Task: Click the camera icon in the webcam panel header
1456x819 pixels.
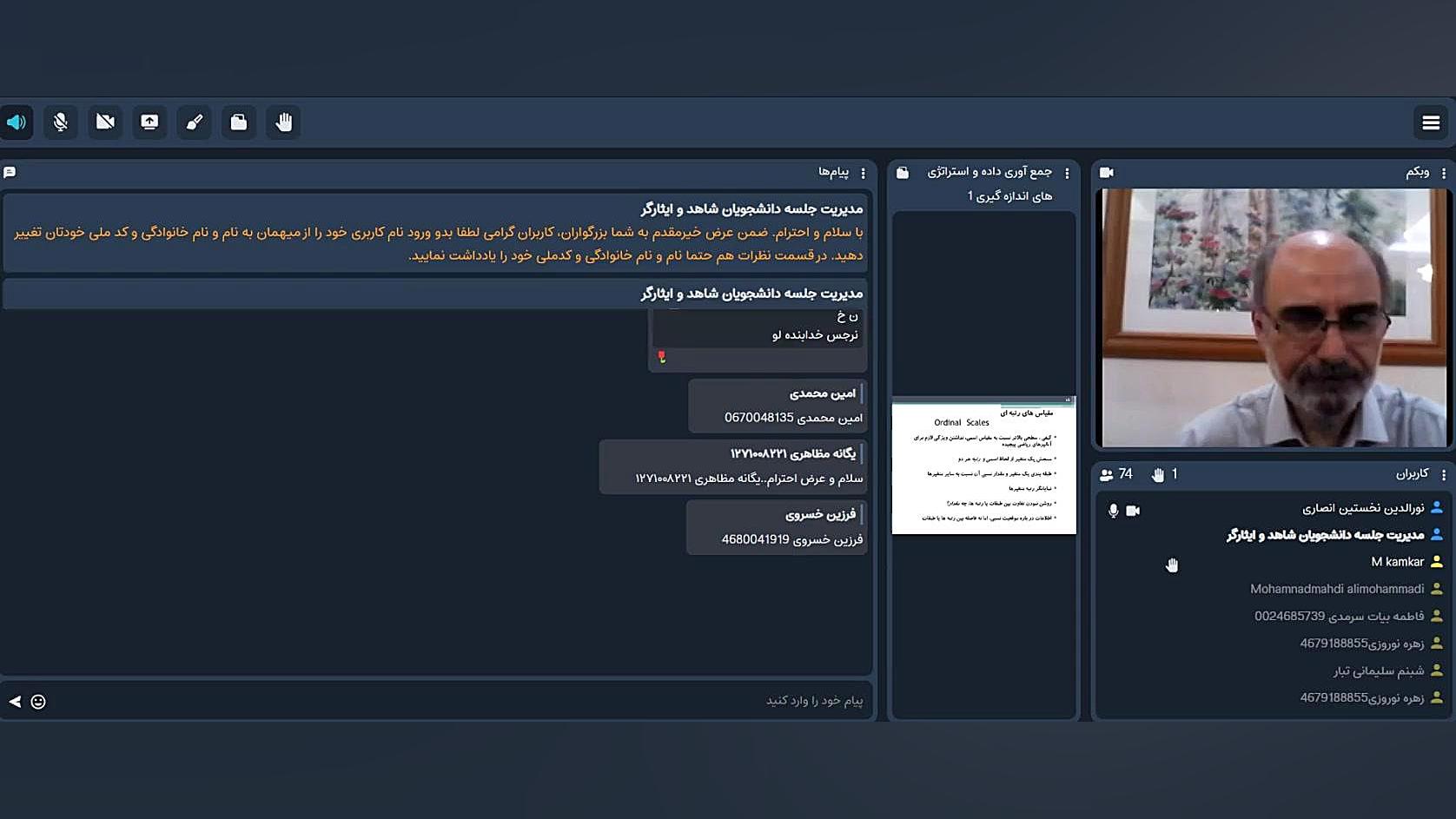Action: pyautogui.click(x=1107, y=172)
